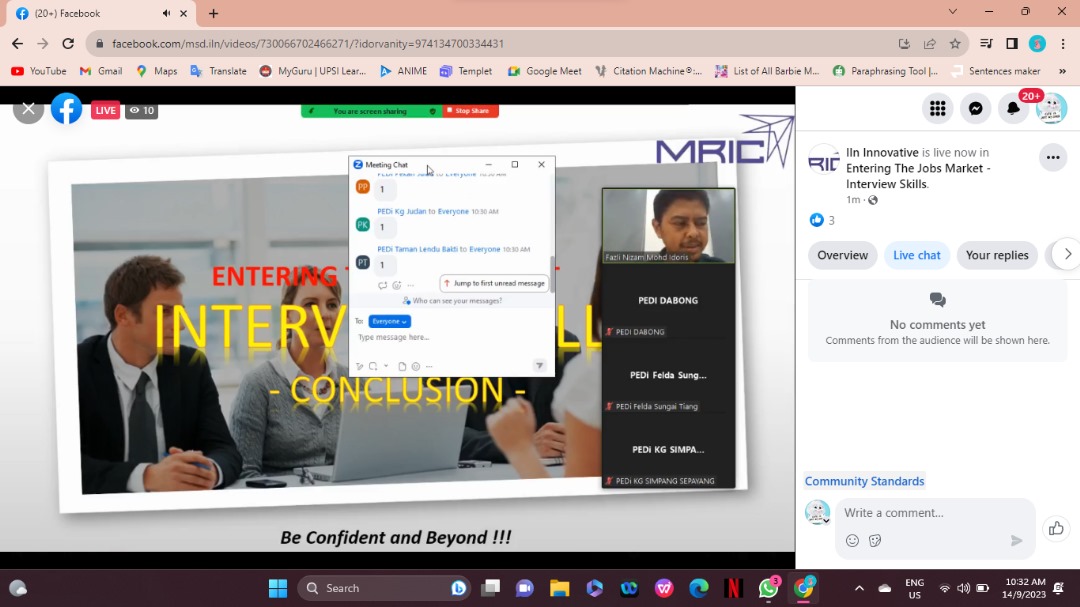The width and height of the screenshot is (1080, 607).
Task: Open the Community Standards link
Action: click(864, 481)
